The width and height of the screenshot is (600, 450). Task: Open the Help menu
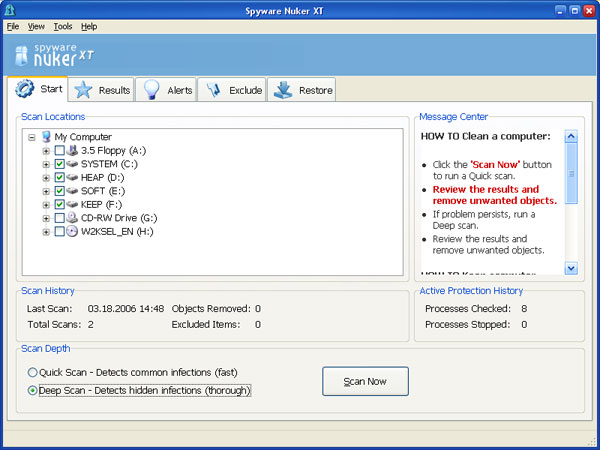pyautogui.click(x=89, y=26)
